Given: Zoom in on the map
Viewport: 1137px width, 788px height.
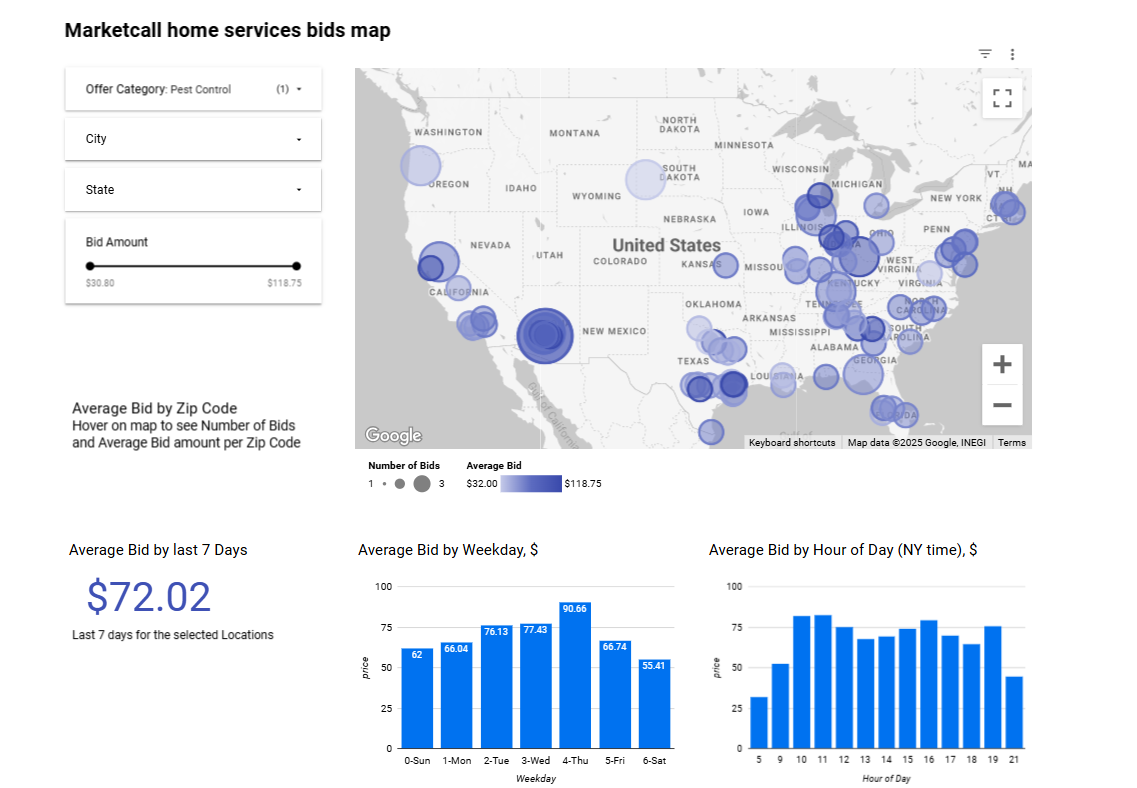Looking at the screenshot, I should pyautogui.click(x=1002, y=364).
